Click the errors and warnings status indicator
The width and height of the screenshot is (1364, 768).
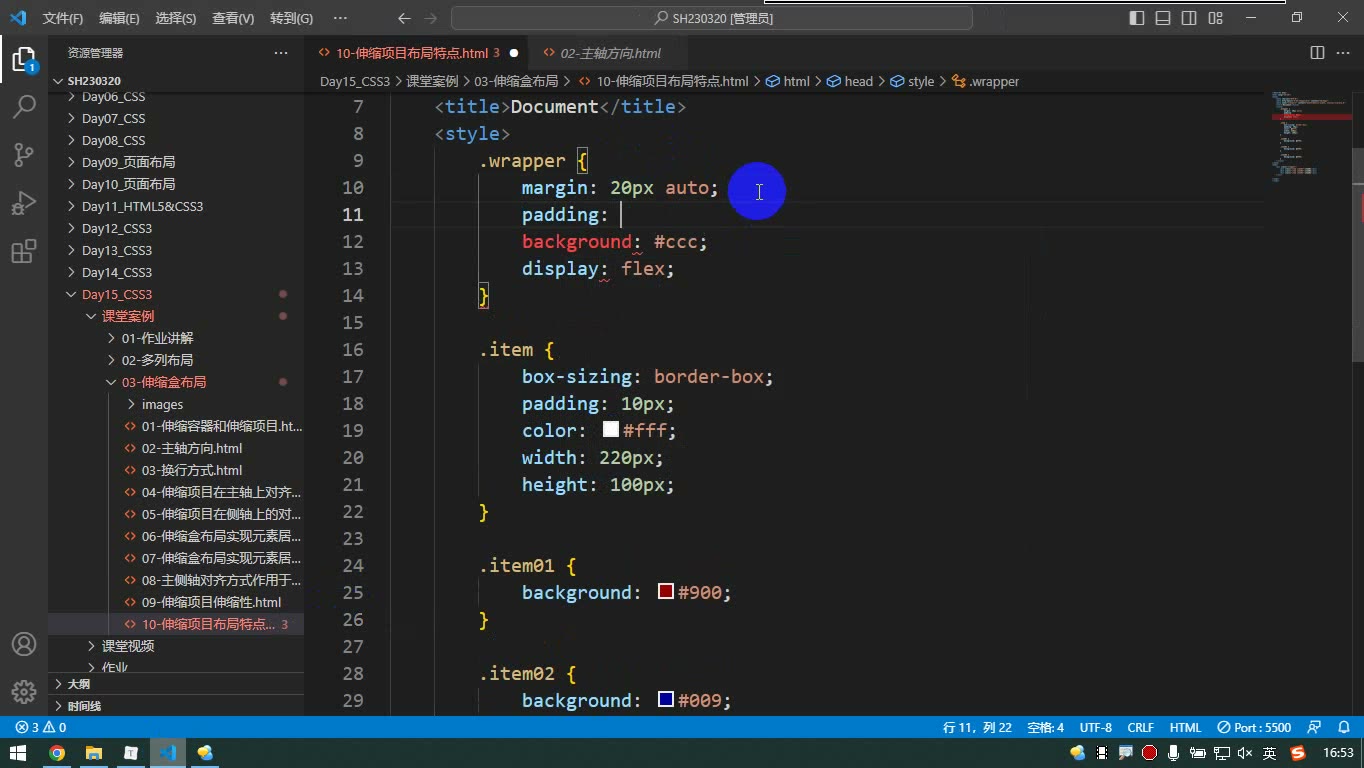point(41,728)
